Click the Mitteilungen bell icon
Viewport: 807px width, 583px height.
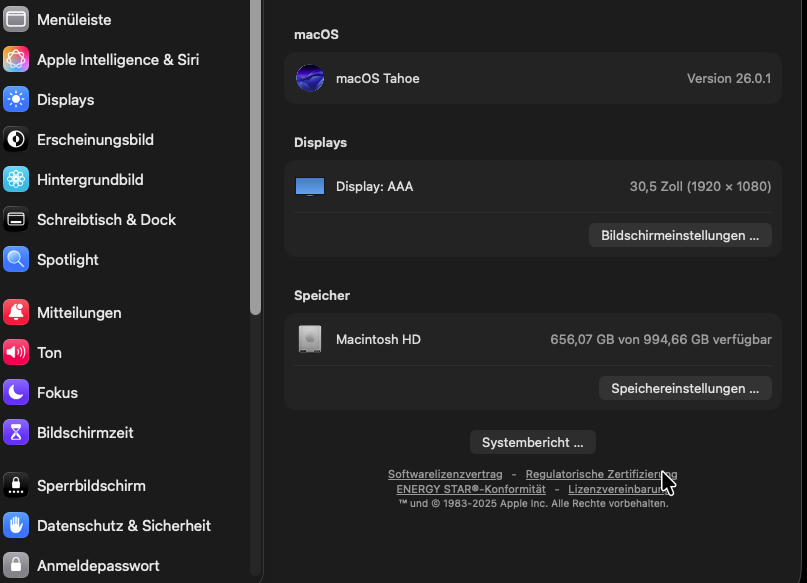(x=16, y=313)
